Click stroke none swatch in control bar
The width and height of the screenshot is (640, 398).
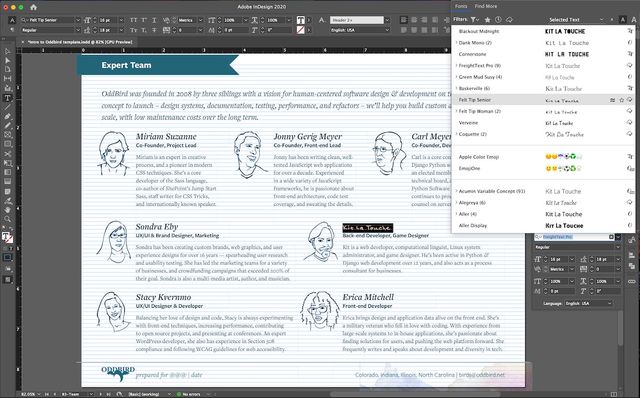(300, 30)
